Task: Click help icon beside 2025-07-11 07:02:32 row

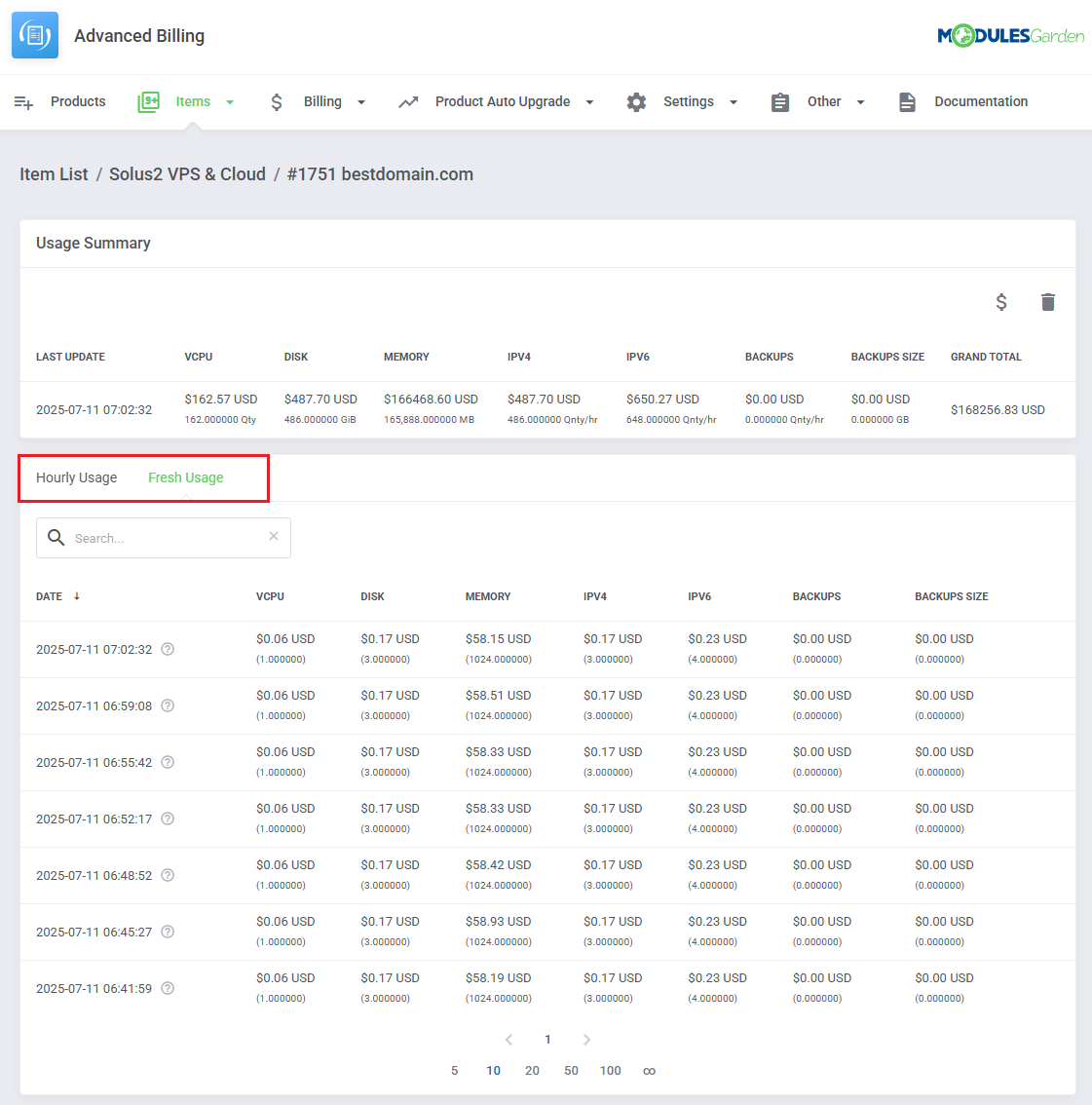Action: click(168, 649)
